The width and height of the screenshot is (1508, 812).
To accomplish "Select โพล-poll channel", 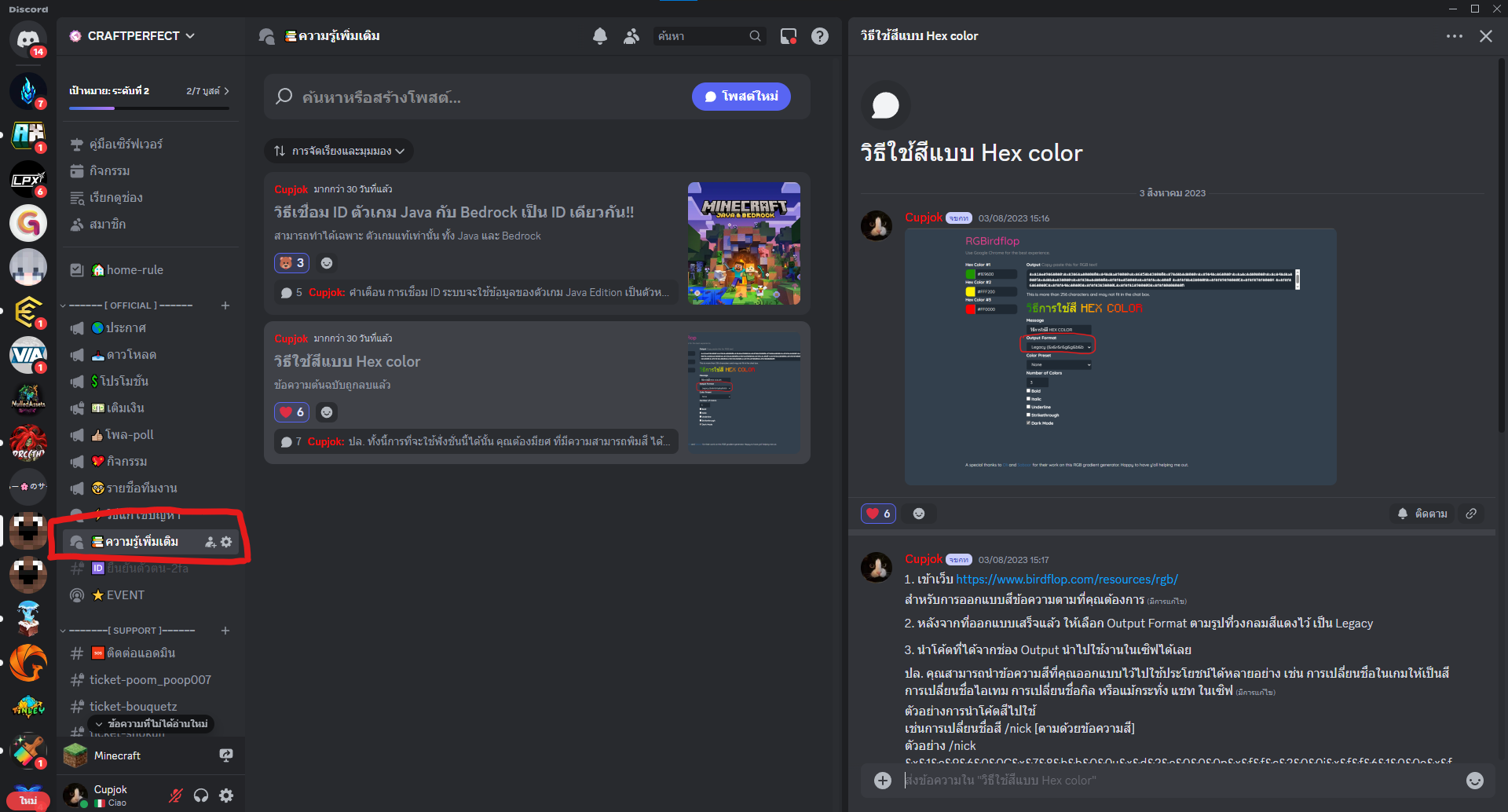I will coord(151,435).
